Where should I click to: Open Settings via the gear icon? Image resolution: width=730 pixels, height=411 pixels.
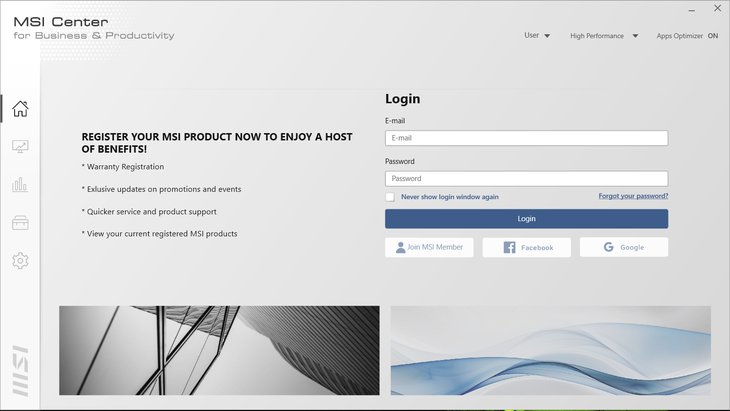[x=20, y=260]
